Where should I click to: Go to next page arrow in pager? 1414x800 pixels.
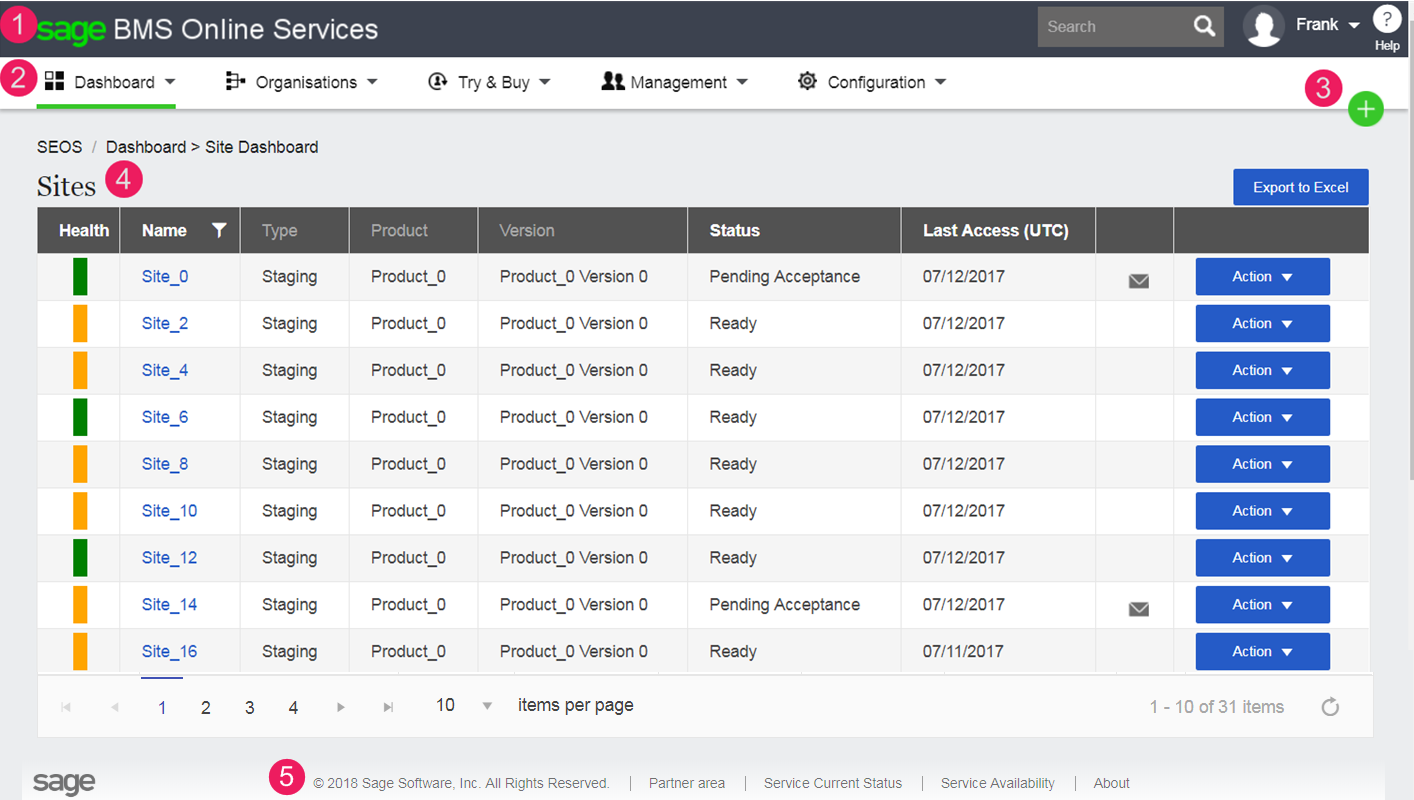coord(341,707)
